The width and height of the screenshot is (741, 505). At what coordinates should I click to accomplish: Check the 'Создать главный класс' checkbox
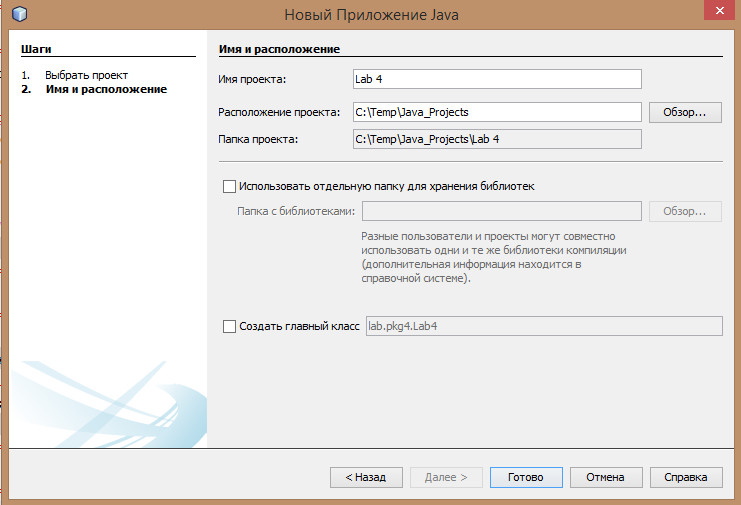click(x=229, y=326)
